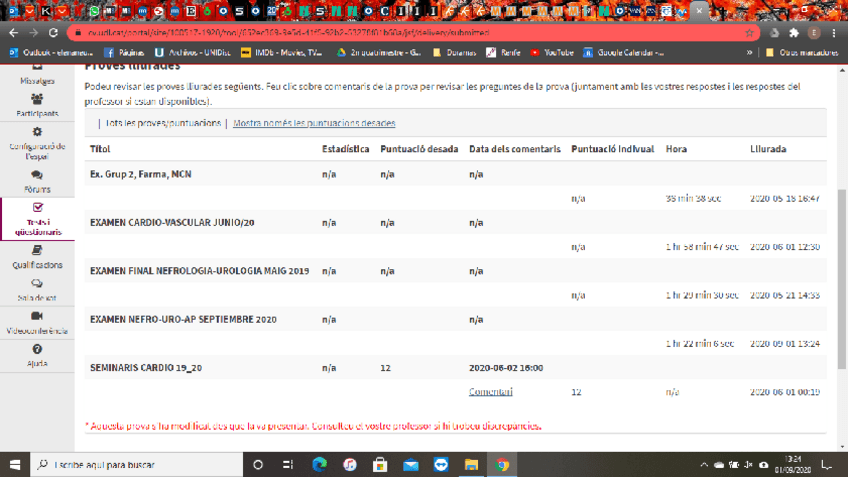The width and height of the screenshot is (848, 477).
Task: Sort table by Títol column header
Action: [100, 149]
